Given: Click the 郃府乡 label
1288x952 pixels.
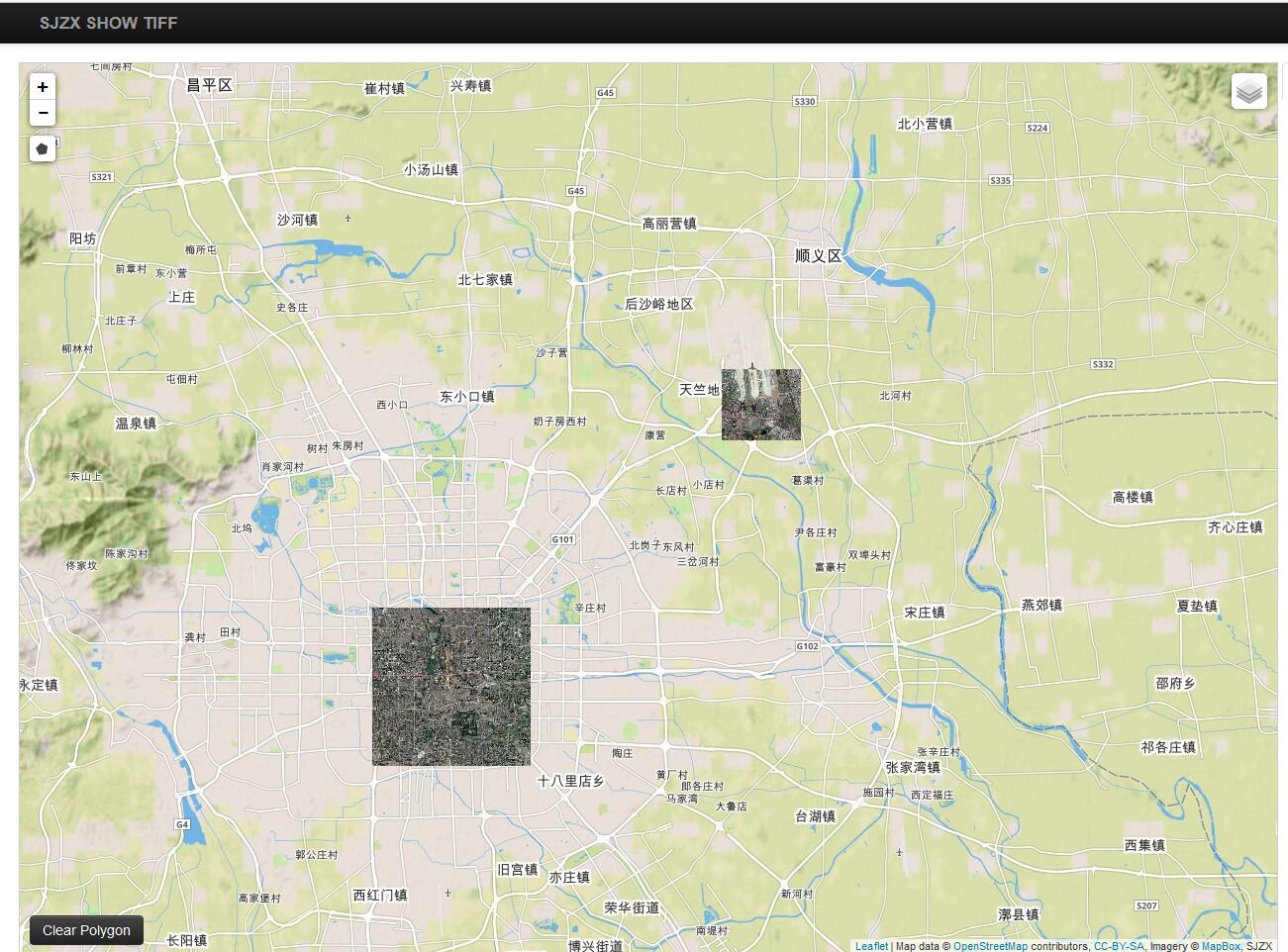Looking at the screenshot, I should tap(1175, 683).
